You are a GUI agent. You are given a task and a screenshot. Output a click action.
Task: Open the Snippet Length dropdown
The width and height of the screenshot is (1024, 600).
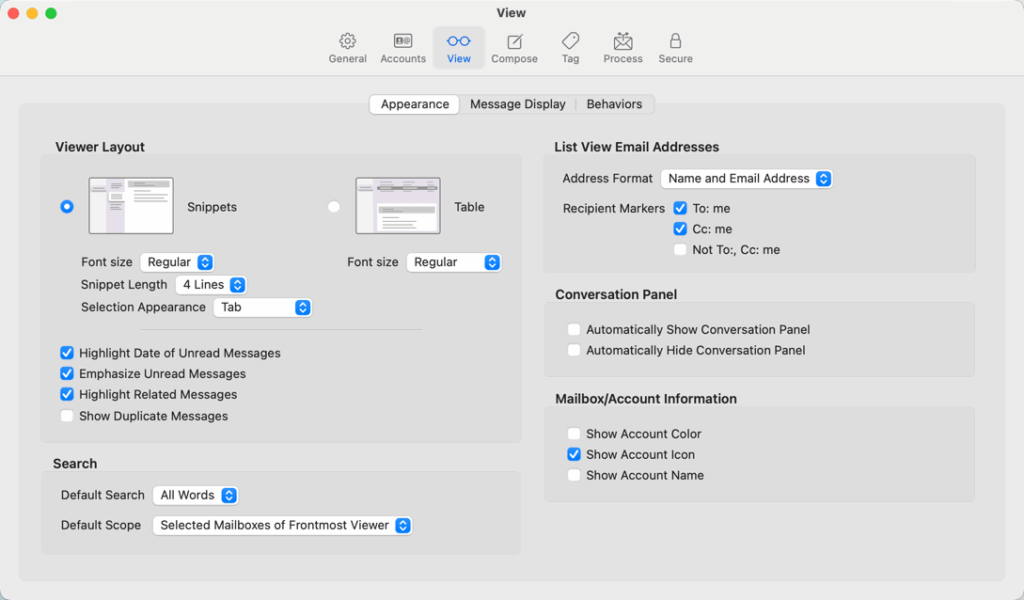click(x=211, y=285)
